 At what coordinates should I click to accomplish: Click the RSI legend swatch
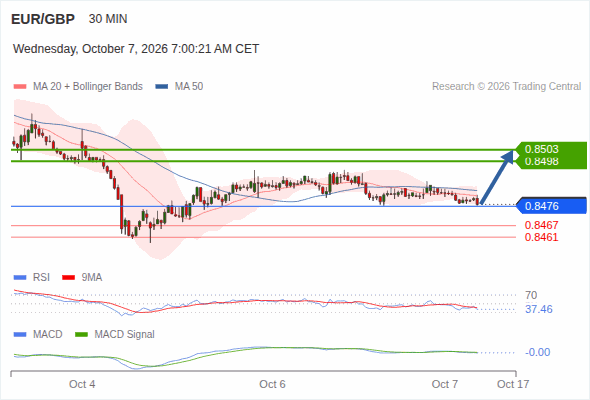[20, 278]
